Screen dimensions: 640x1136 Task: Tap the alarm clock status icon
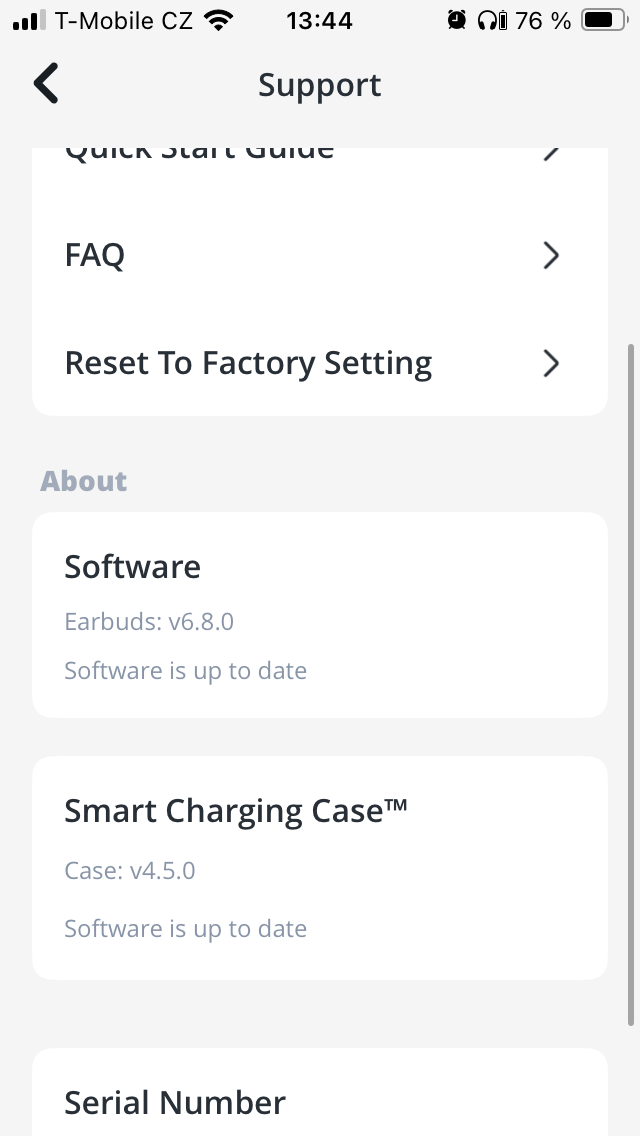[x=457, y=20]
